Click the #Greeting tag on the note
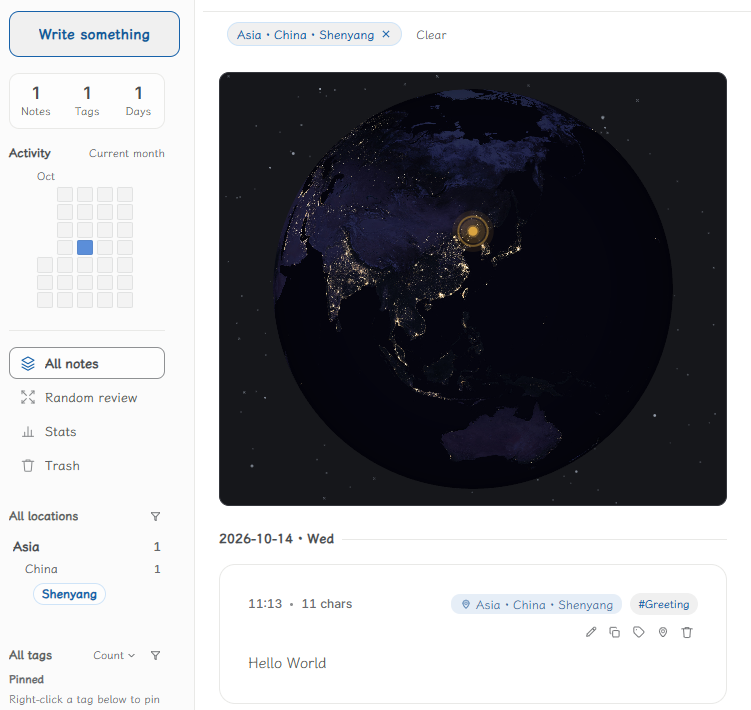 click(664, 604)
